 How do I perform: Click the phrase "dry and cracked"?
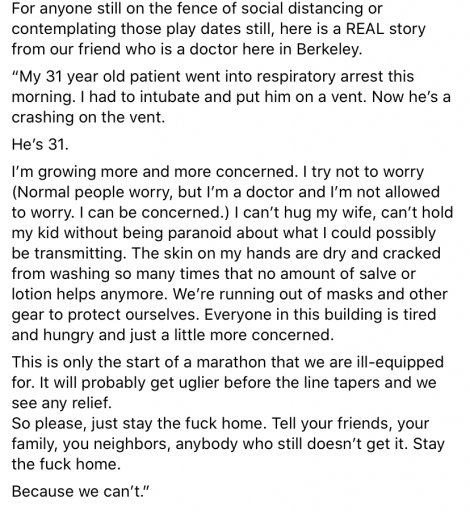382,253
